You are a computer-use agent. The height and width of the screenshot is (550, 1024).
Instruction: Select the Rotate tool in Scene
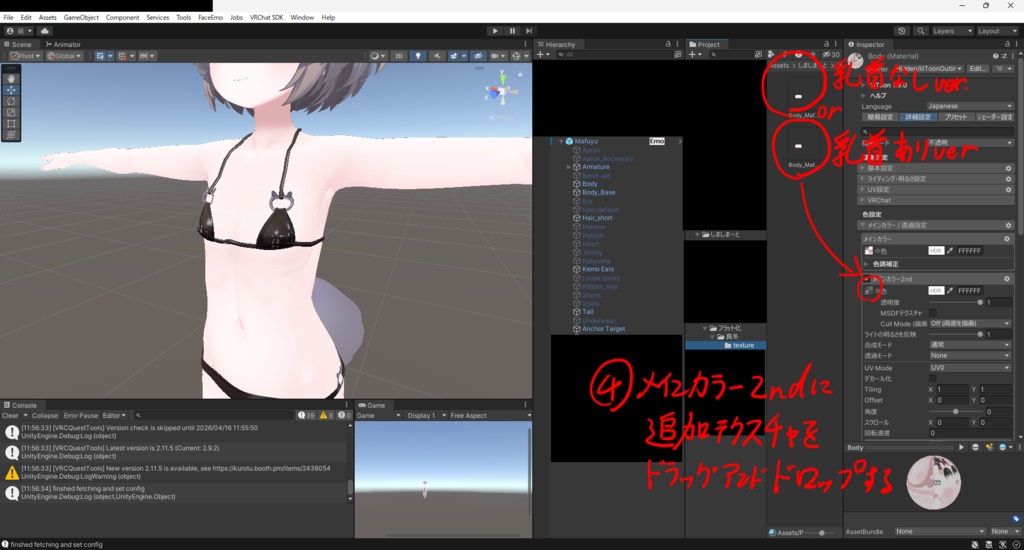pos(11,101)
